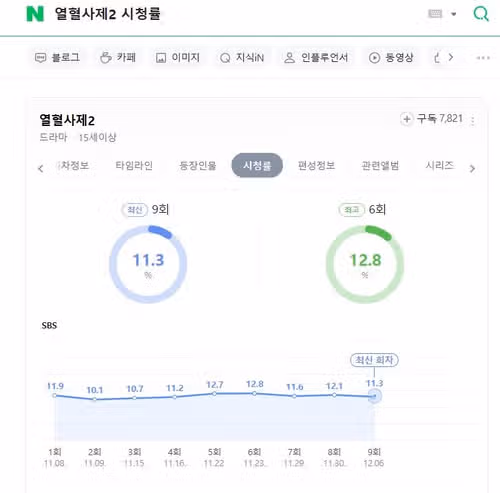Show more search categories with right chevron
500x493 pixels.
coord(451,57)
